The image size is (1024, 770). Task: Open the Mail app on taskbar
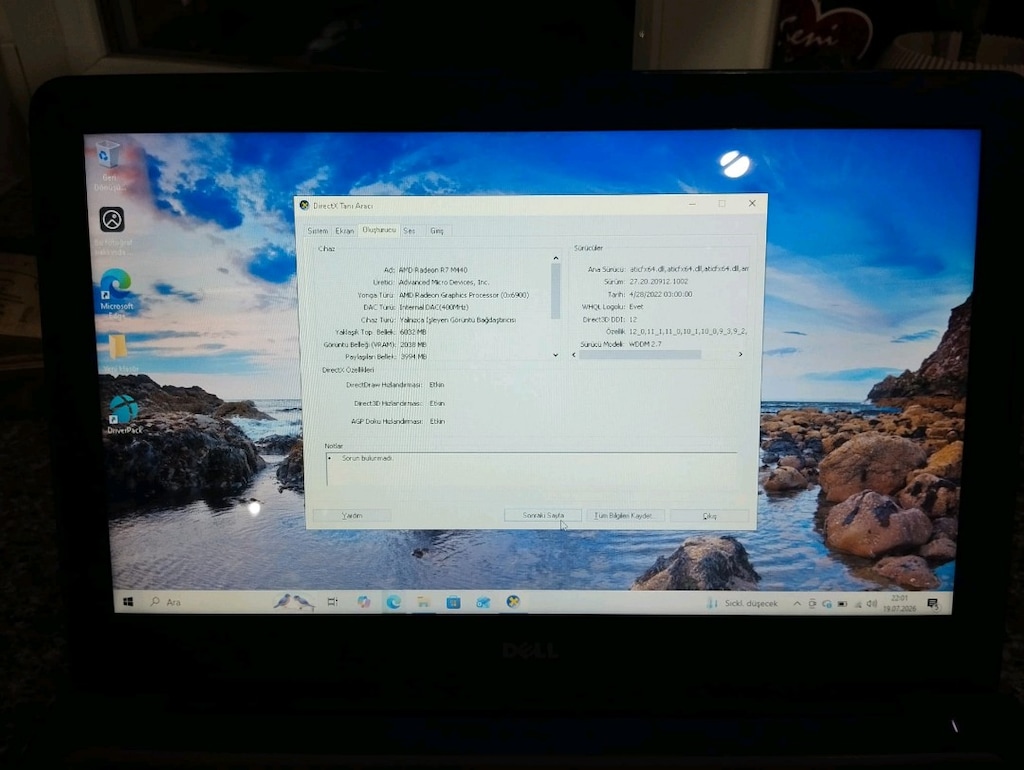483,602
